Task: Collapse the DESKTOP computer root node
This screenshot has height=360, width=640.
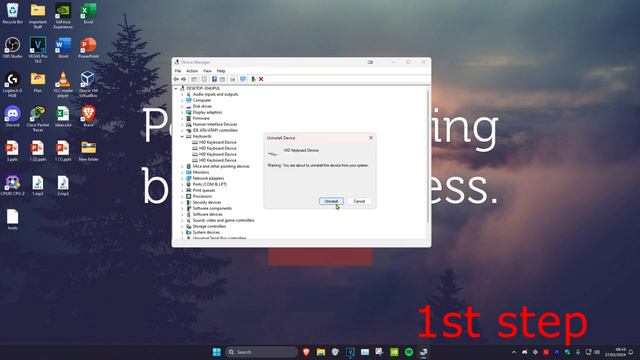Action: click(x=176, y=88)
